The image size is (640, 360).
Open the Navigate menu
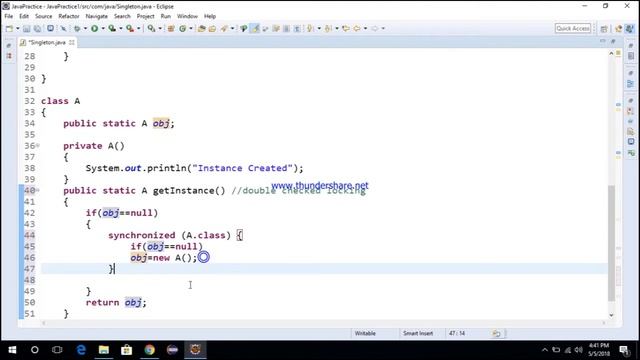coord(96,16)
